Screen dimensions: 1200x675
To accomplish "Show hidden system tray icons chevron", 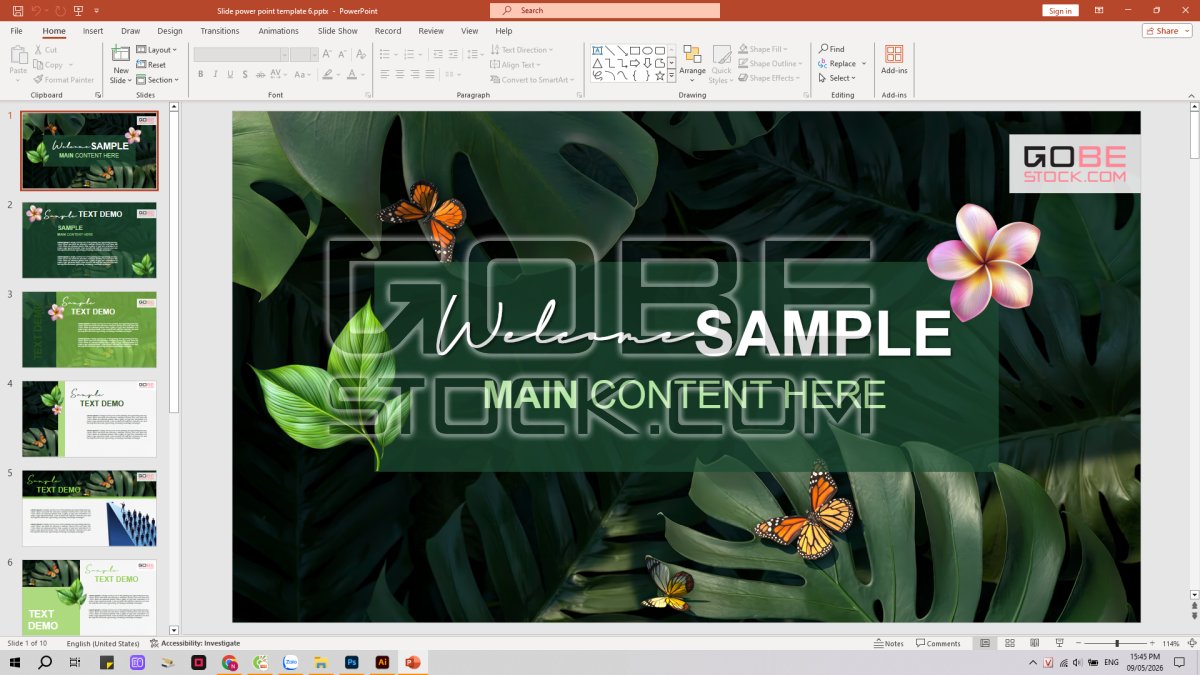I will 1033,662.
